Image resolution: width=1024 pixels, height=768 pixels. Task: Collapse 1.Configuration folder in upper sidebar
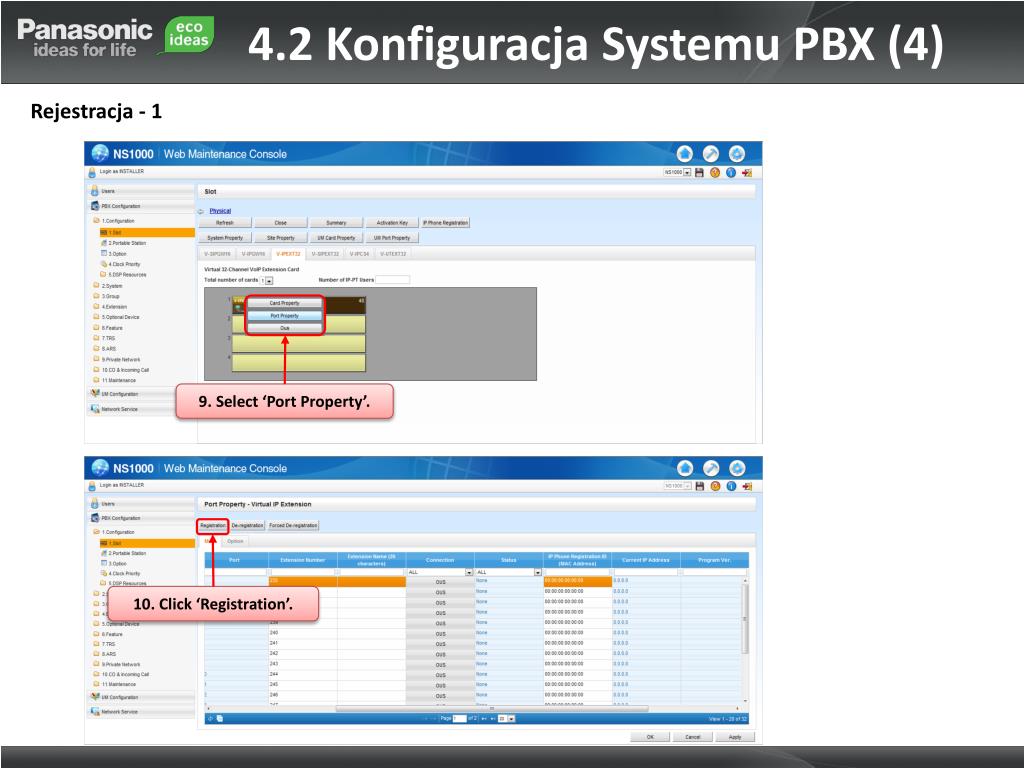click(x=97, y=221)
